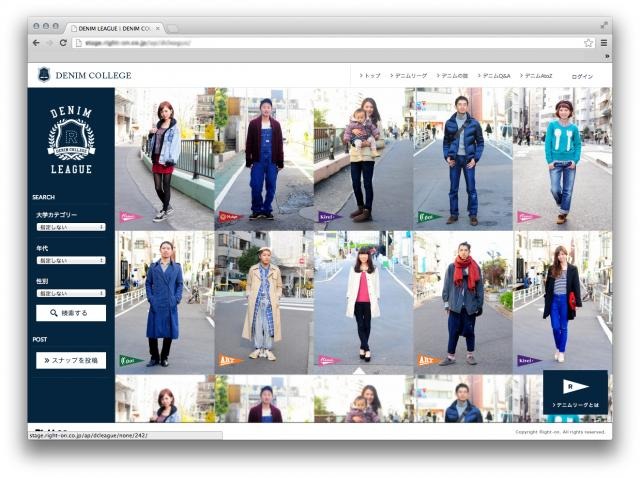Click the スナップを投稿 post button

pos(71,360)
